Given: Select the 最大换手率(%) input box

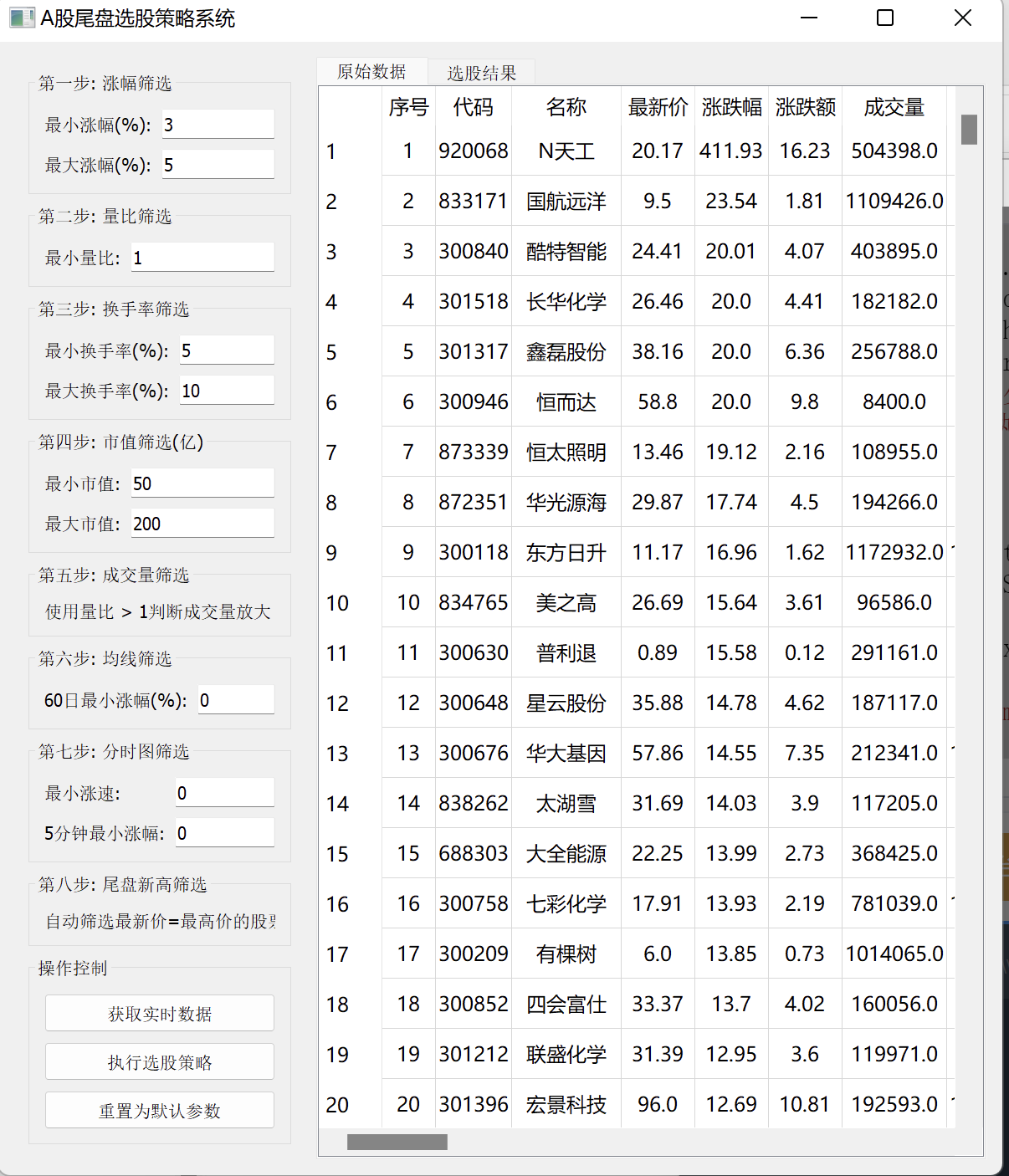Looking at the screenshot, I should [227, 391].
